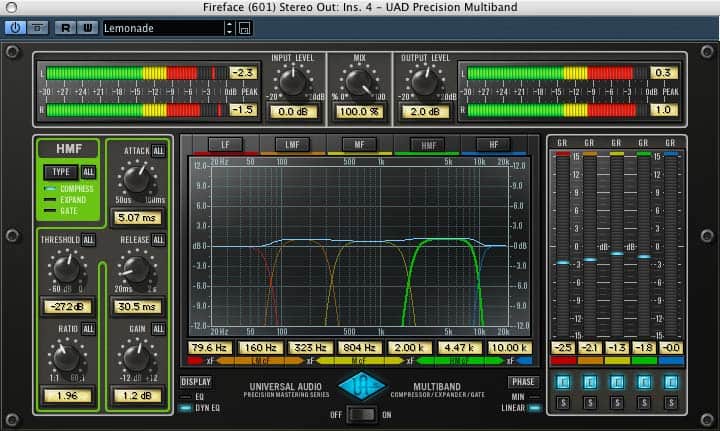Screen dimensions: 720x431
Task: Toggle the plugin bypass power button
Action: pos(15,28)
